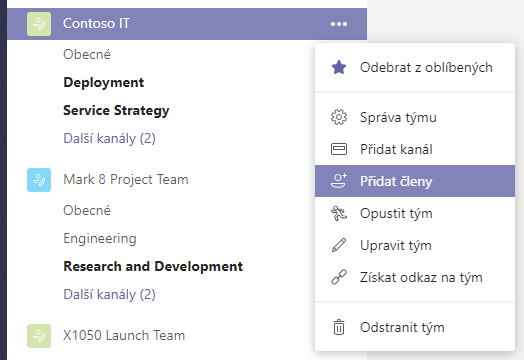The height and width of the screenshot is (360, 524).
Task: Click the gear icon next to Správa týmu
Action: point(339,117)
